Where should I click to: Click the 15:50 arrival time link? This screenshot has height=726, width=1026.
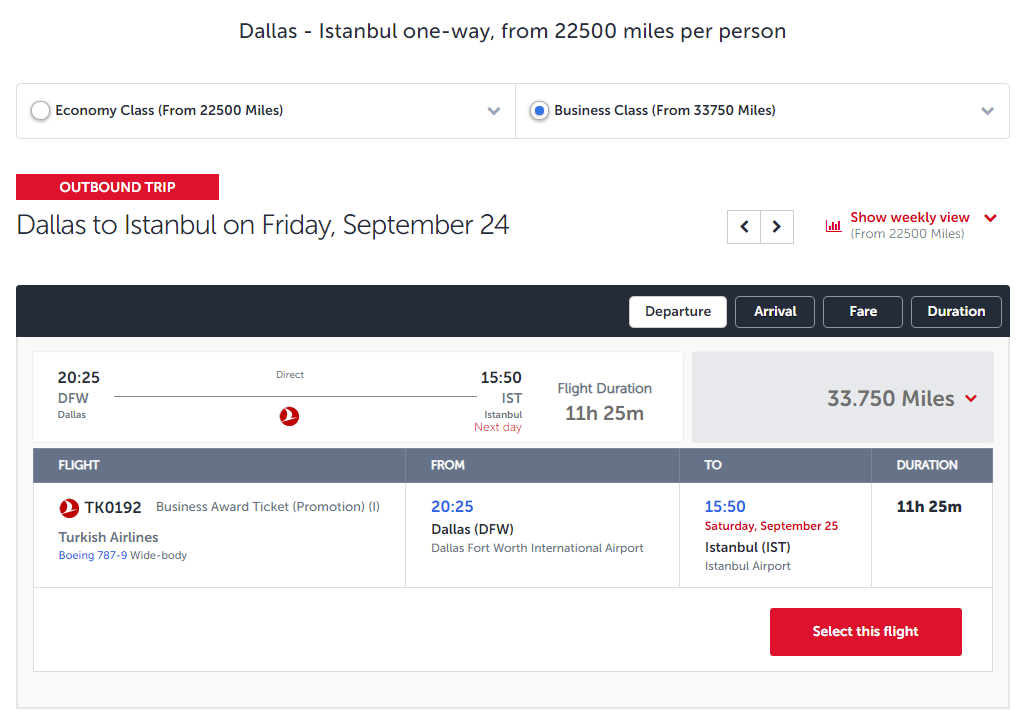725,506
